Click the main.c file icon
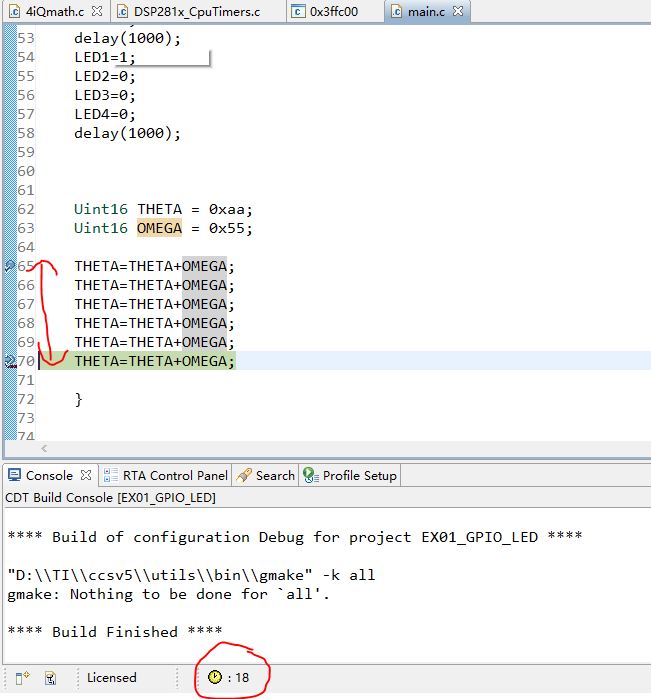This screenshot has height=699, width=651. [396, 11]
